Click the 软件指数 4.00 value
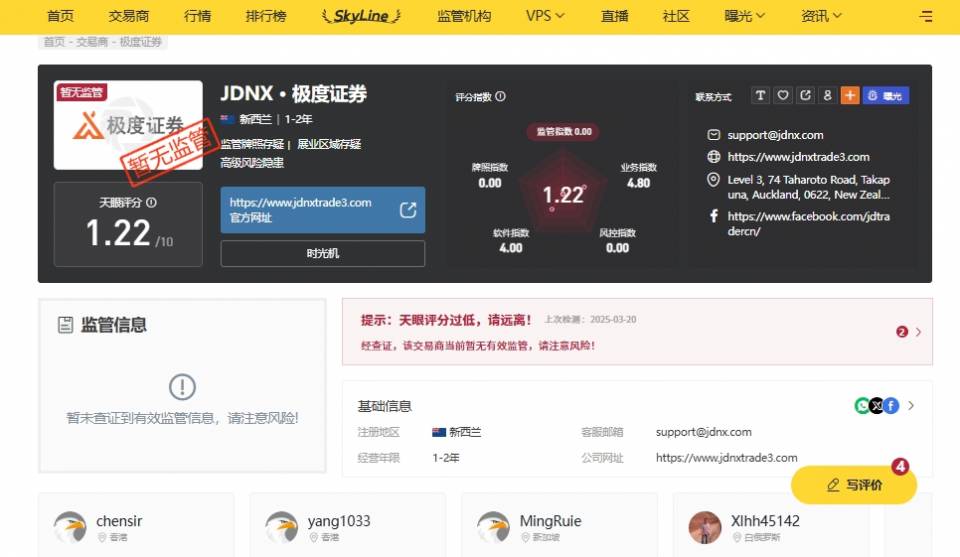 tap(511, 248)
